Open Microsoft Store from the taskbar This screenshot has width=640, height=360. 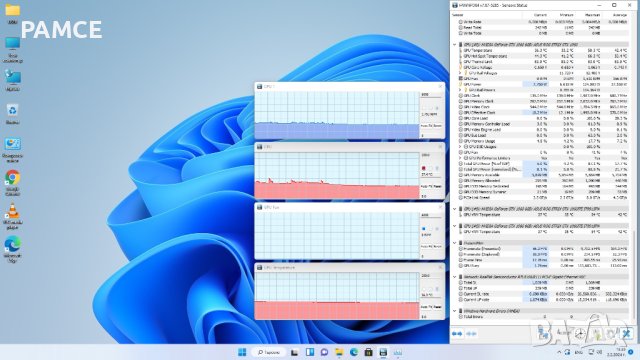[369, 352]
